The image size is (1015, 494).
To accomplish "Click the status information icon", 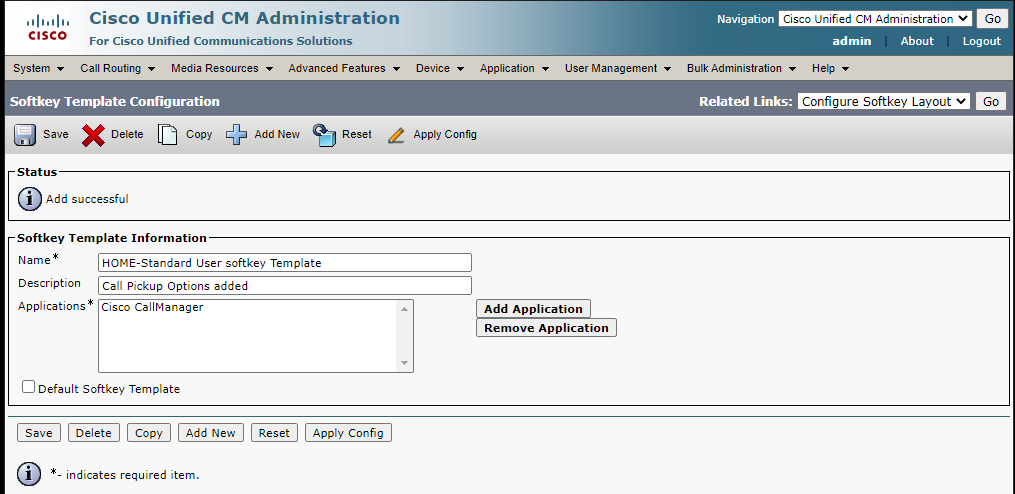I will 30,199.
